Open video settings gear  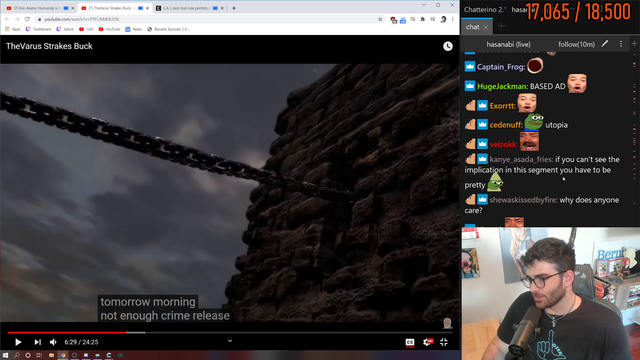(427, 342)
